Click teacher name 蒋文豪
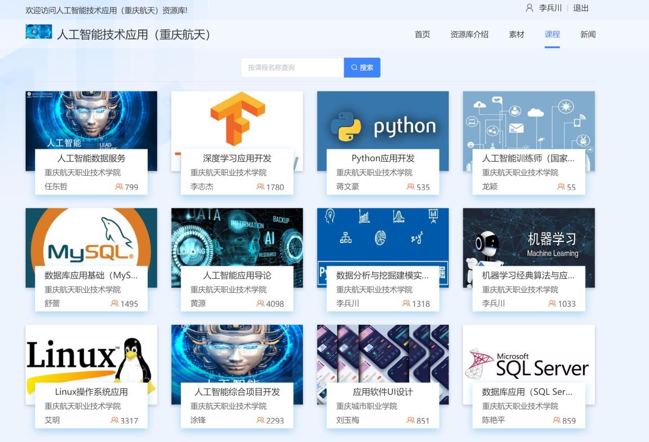The image size is (649, 442). pyautogui.click(x=348, y=187)
